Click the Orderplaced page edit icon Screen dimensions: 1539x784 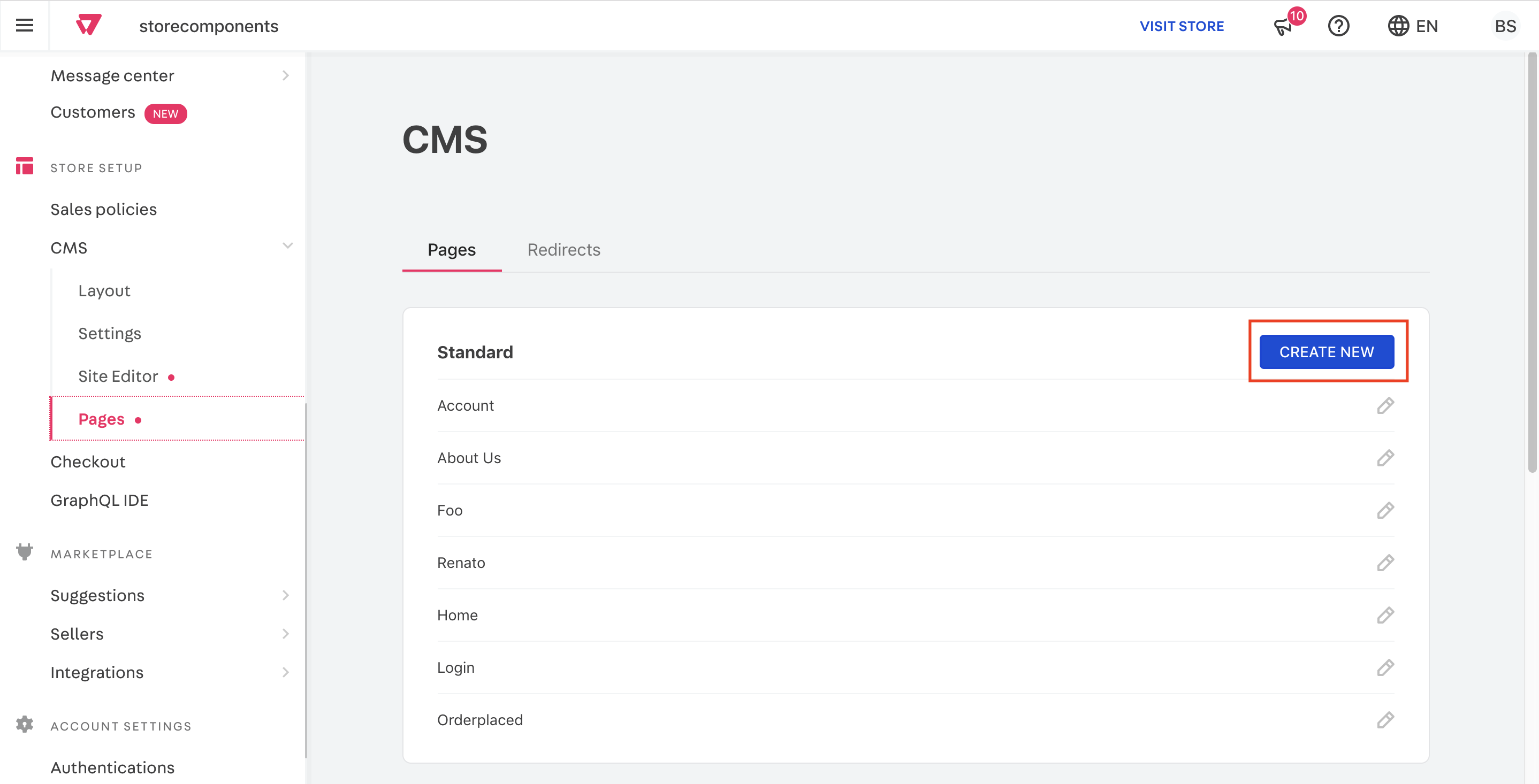click(1385, 720)
